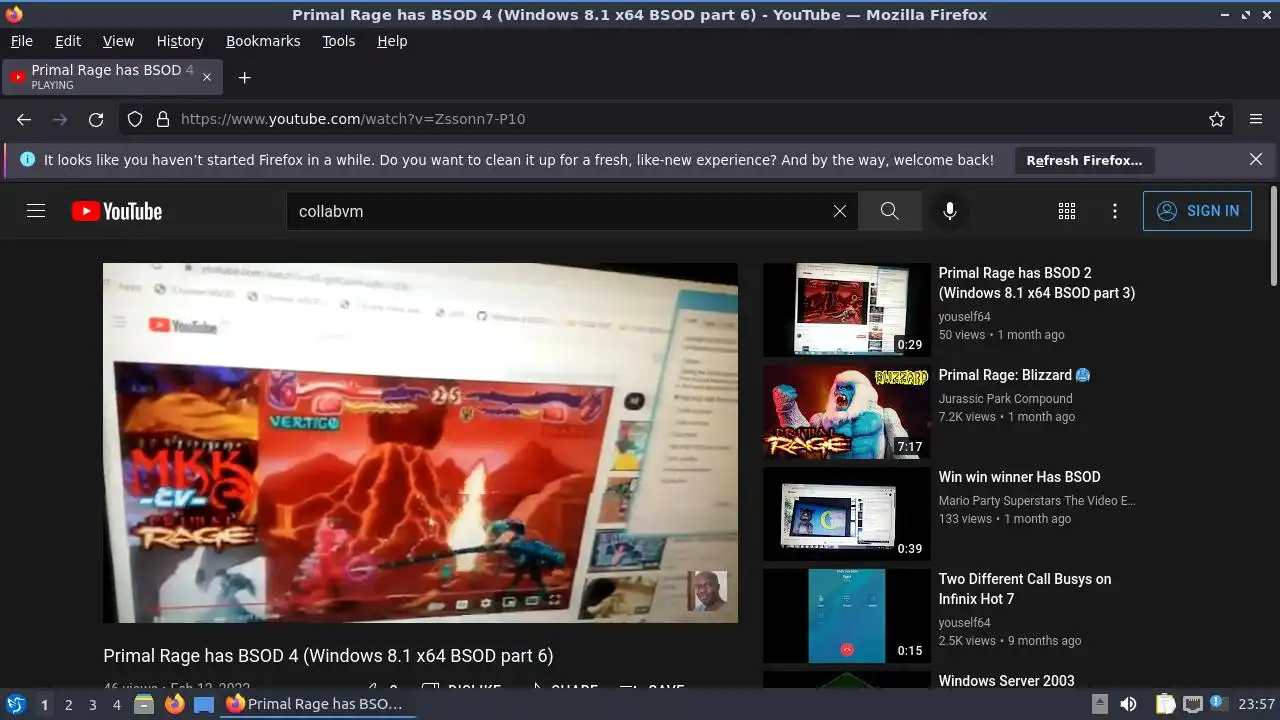Select the Primal Rage has BSOD 4 browser tab
The image size is (1280, 720).
(112, 77)
